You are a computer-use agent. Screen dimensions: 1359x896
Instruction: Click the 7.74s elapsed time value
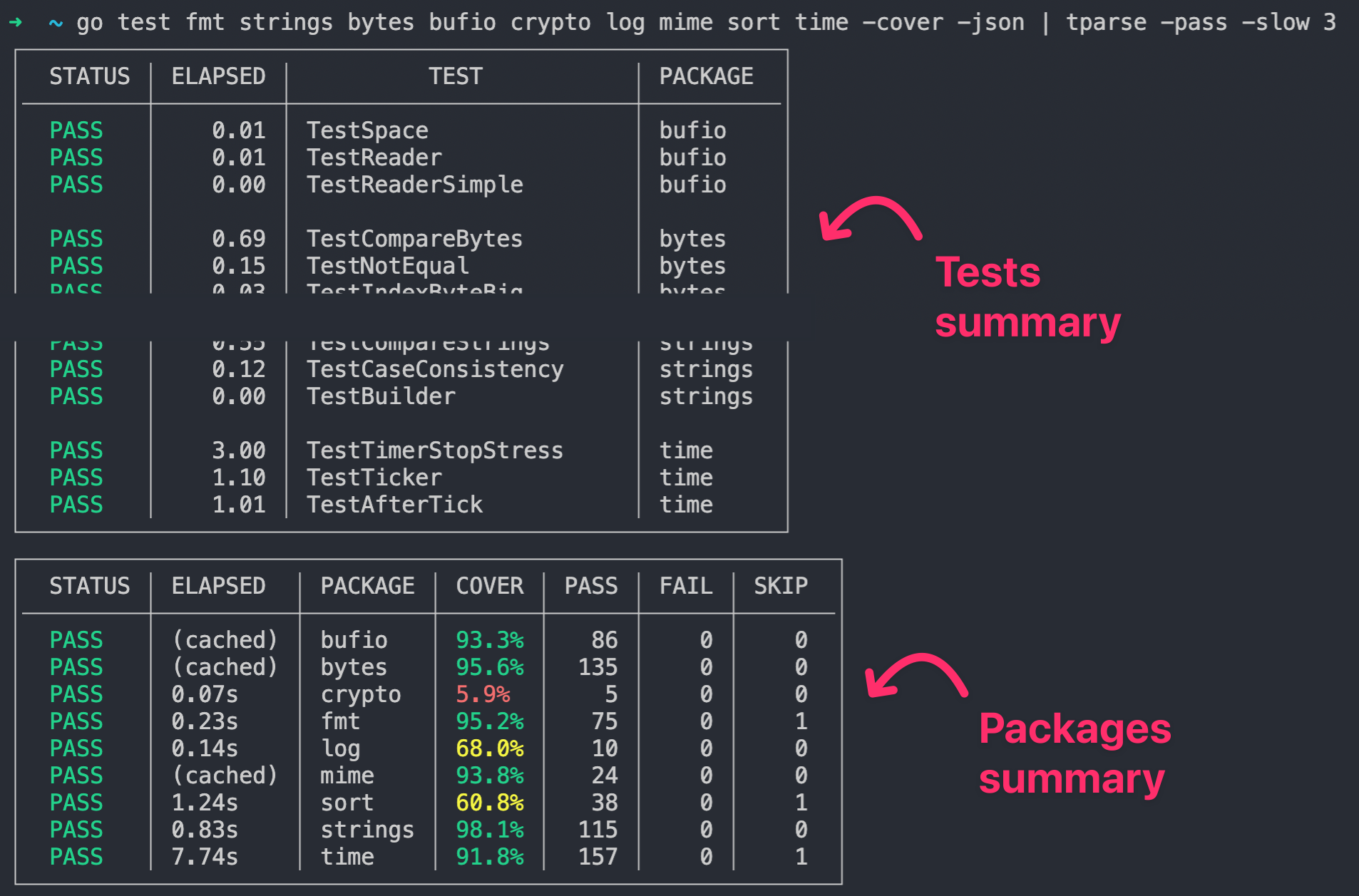[x=205, y=857]
